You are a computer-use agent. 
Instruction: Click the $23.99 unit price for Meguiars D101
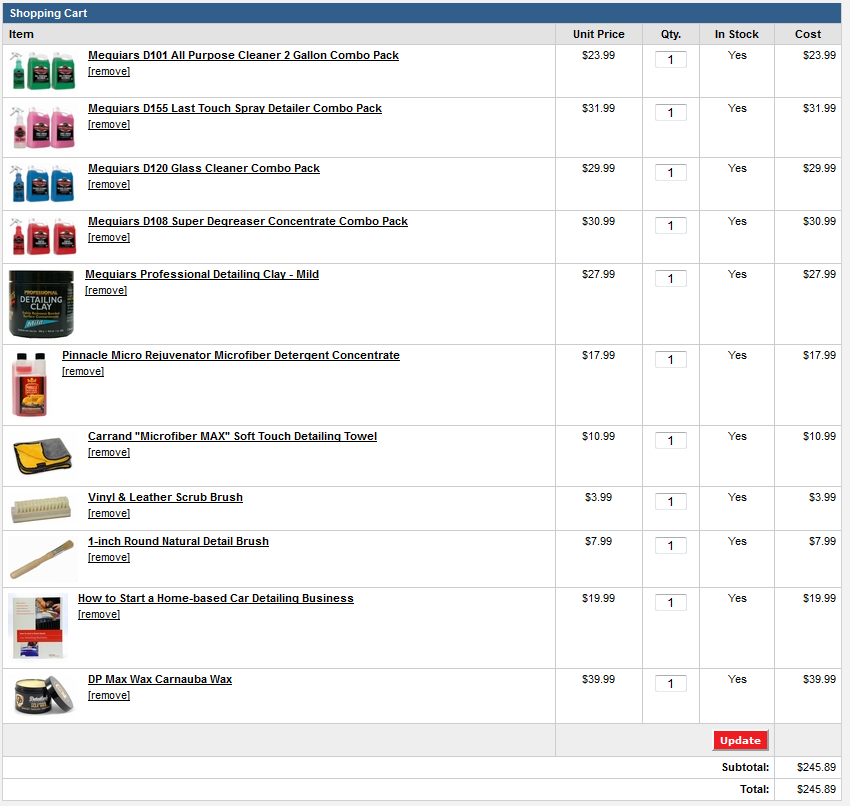click(598, 55)
